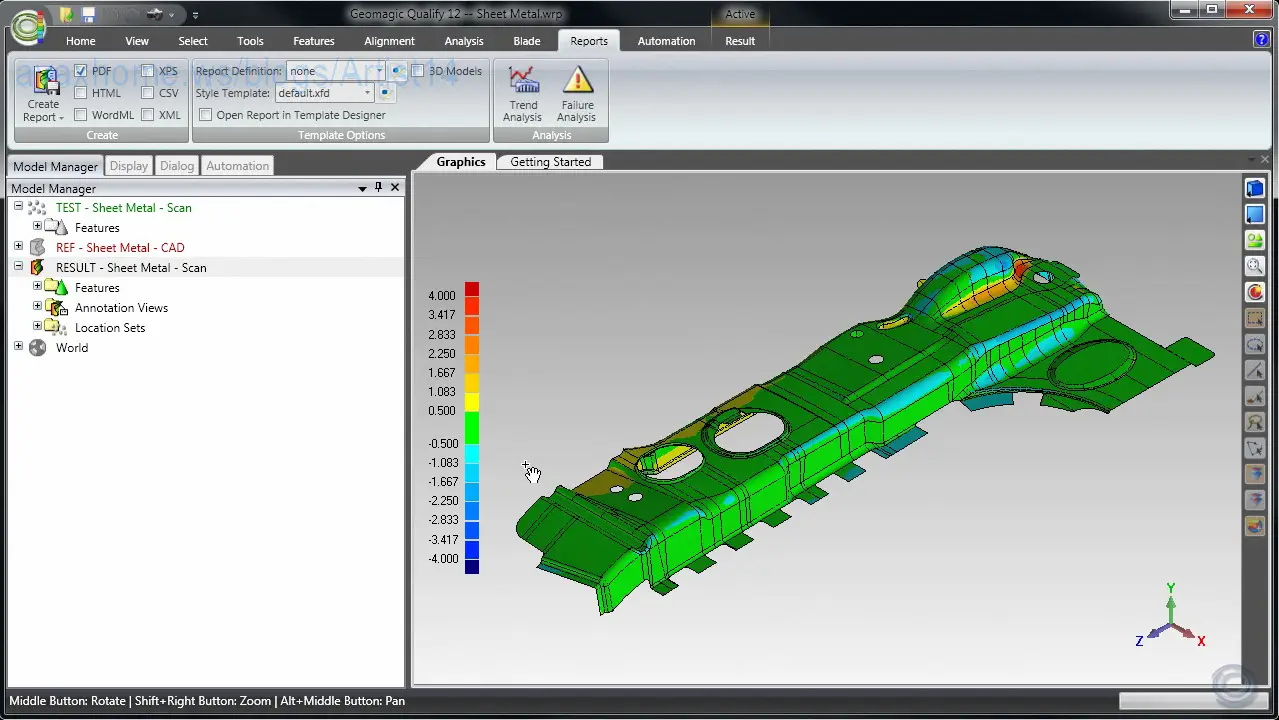Click the zoom-to-fit magnifier icon
Viewport: 1279px width, 720px height.
pos(1255,266)
